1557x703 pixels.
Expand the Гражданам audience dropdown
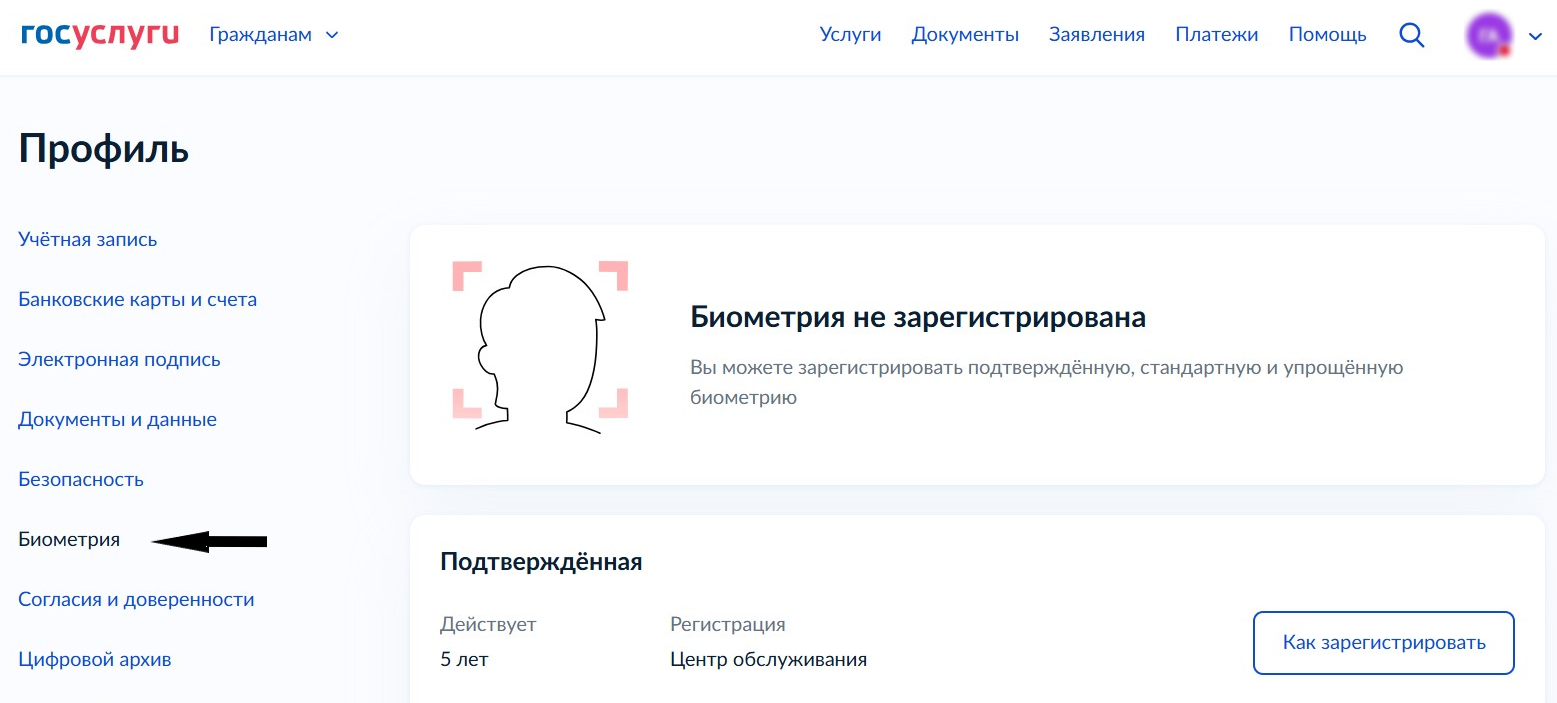(274, 35)
